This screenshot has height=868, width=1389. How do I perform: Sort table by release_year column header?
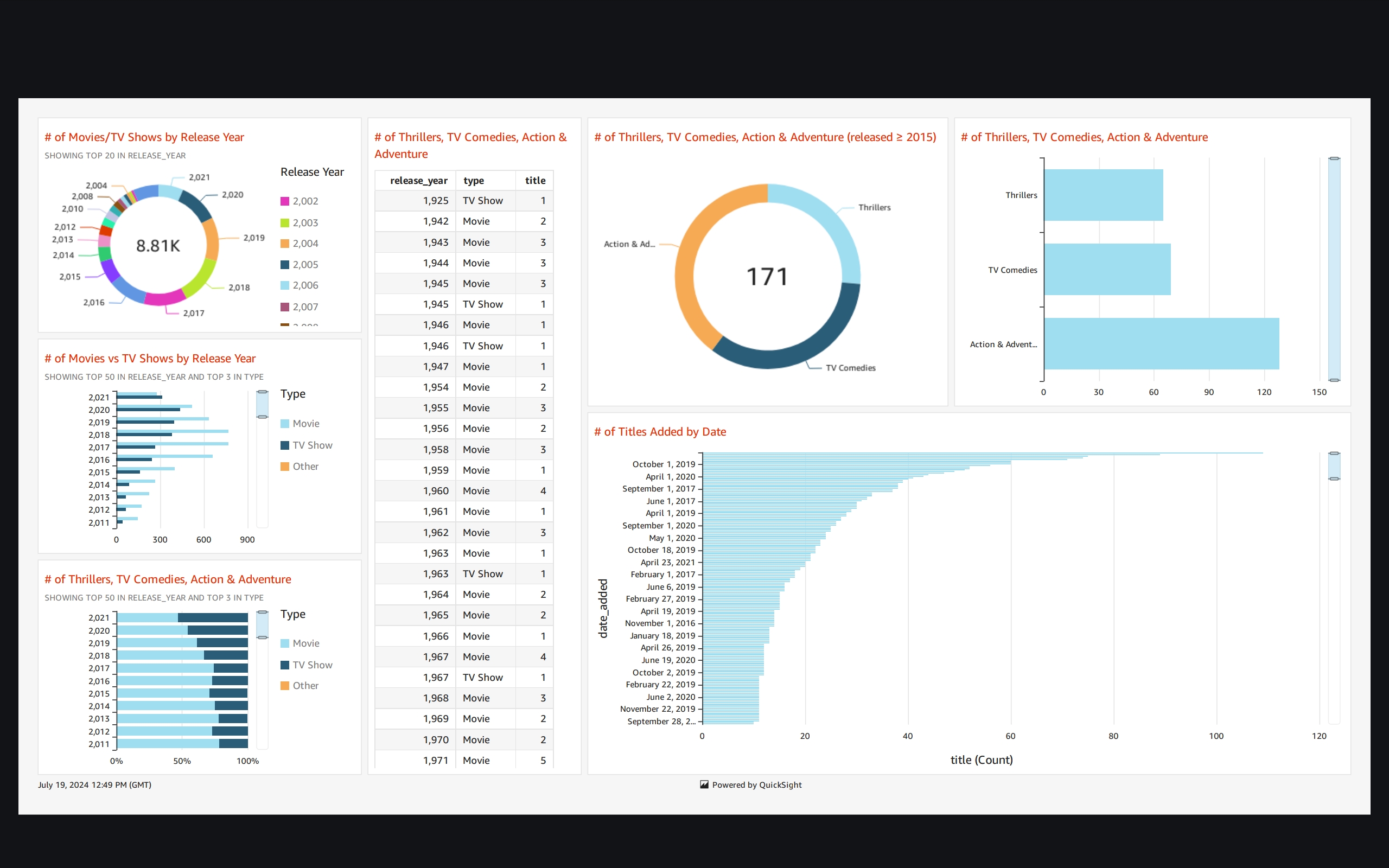[416, 180]
